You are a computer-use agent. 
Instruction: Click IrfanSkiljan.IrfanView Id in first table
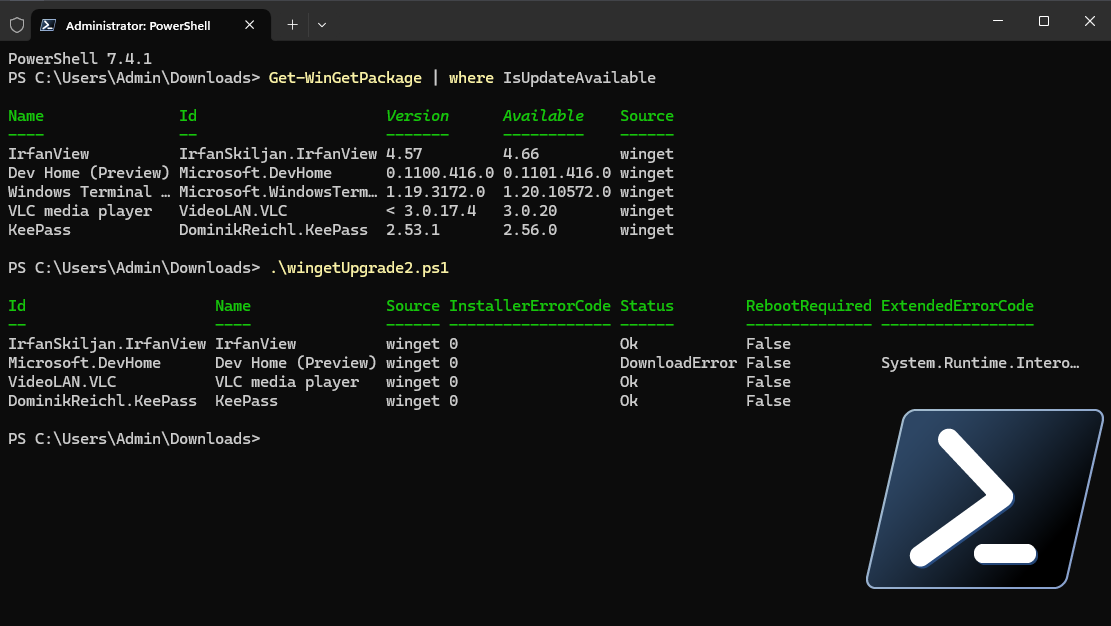point(278,154)
